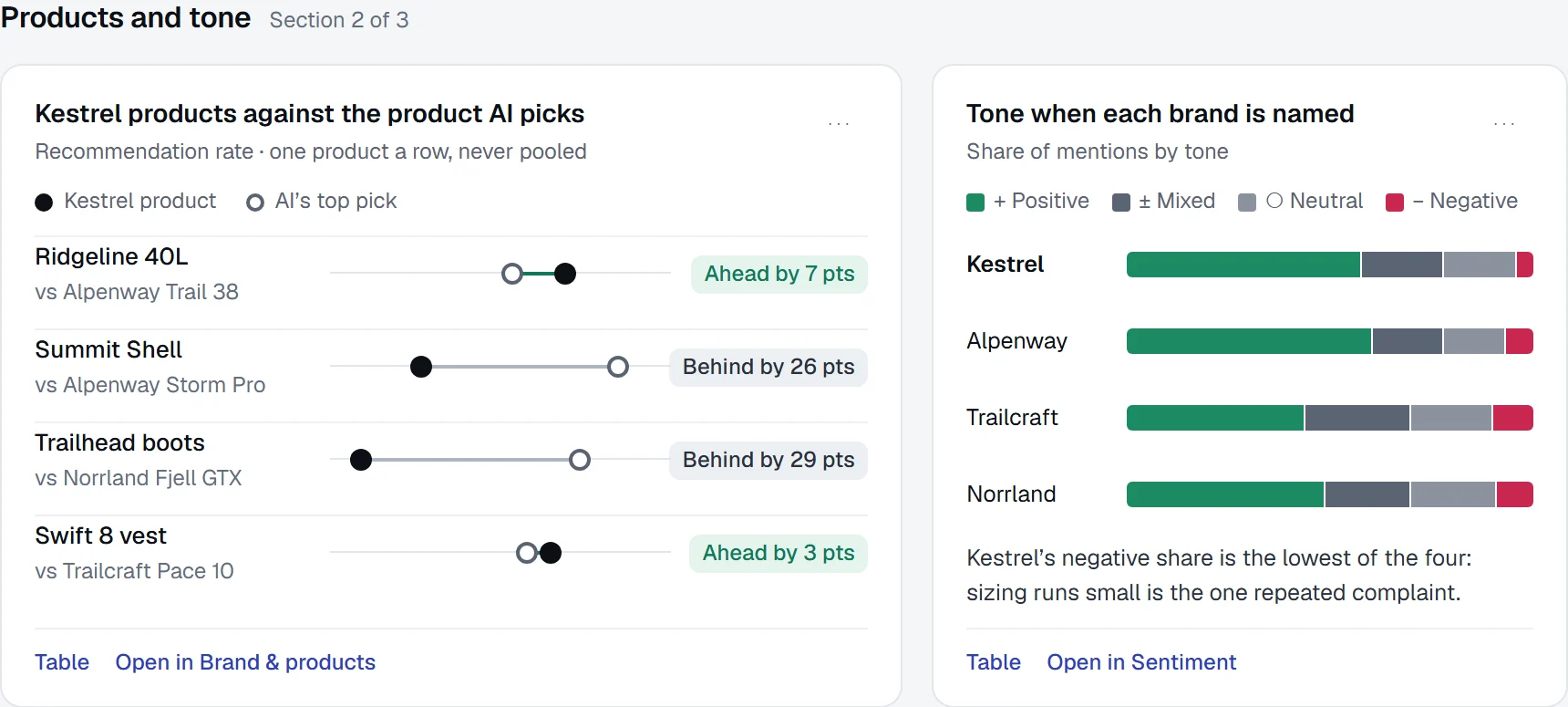This screenshot has height=707, width=1568.
Task: Click the Trailhead boots hollow AI pick marker
Action: (580, 460)
